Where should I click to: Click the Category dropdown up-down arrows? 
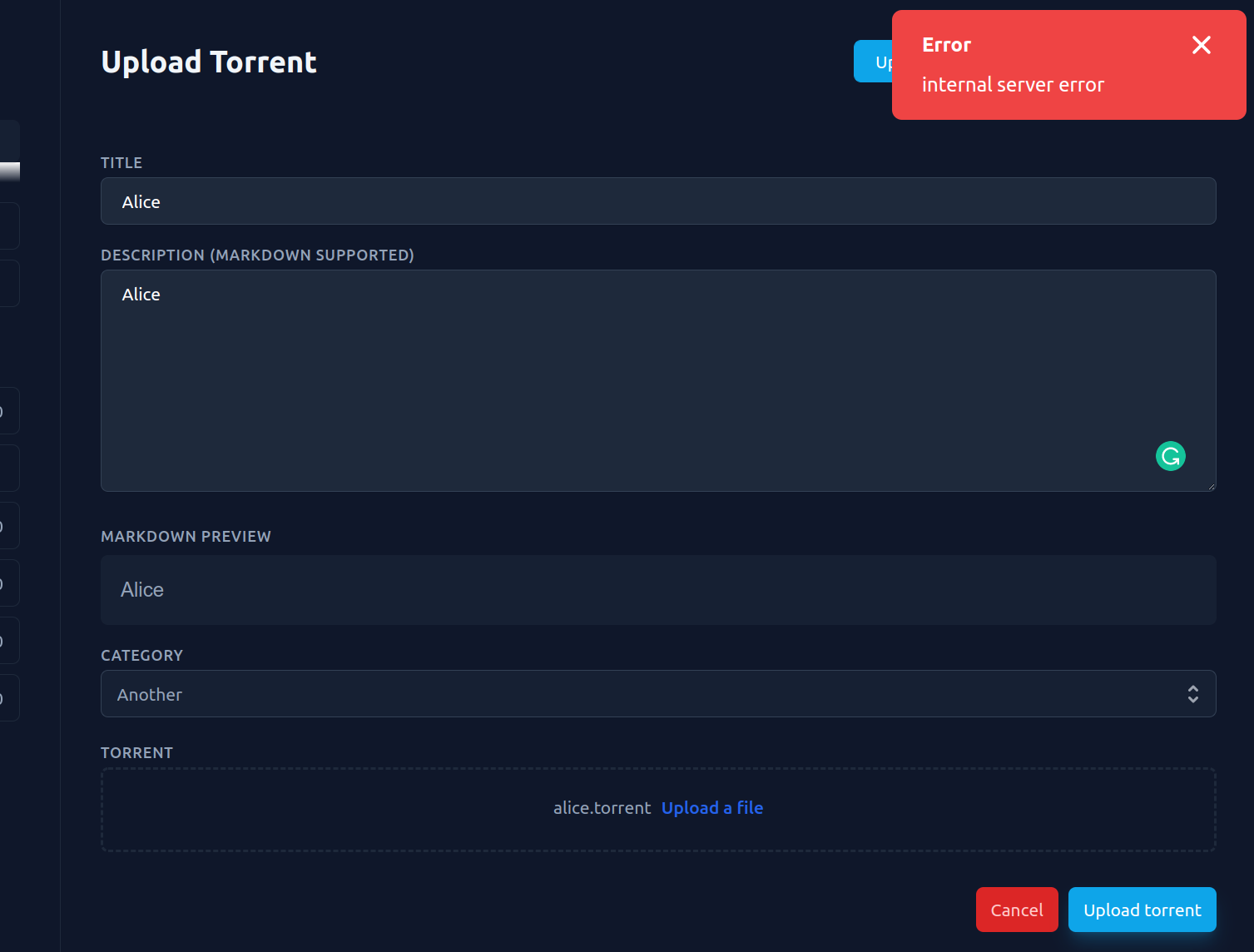coord(1192,694)
